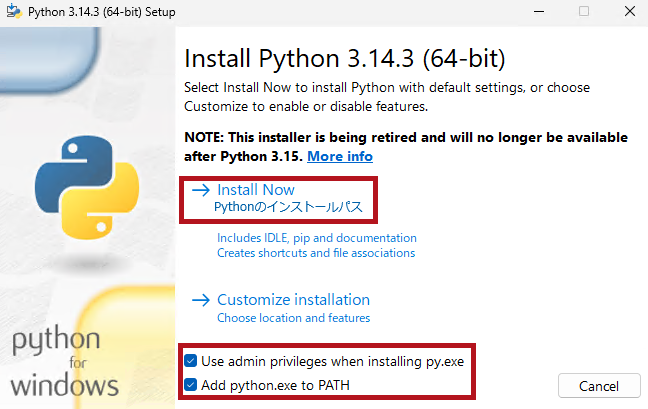This screenshot has height=409, width=648.
Task: Choose the Customize installation option
Action: (x=293, y=300)
